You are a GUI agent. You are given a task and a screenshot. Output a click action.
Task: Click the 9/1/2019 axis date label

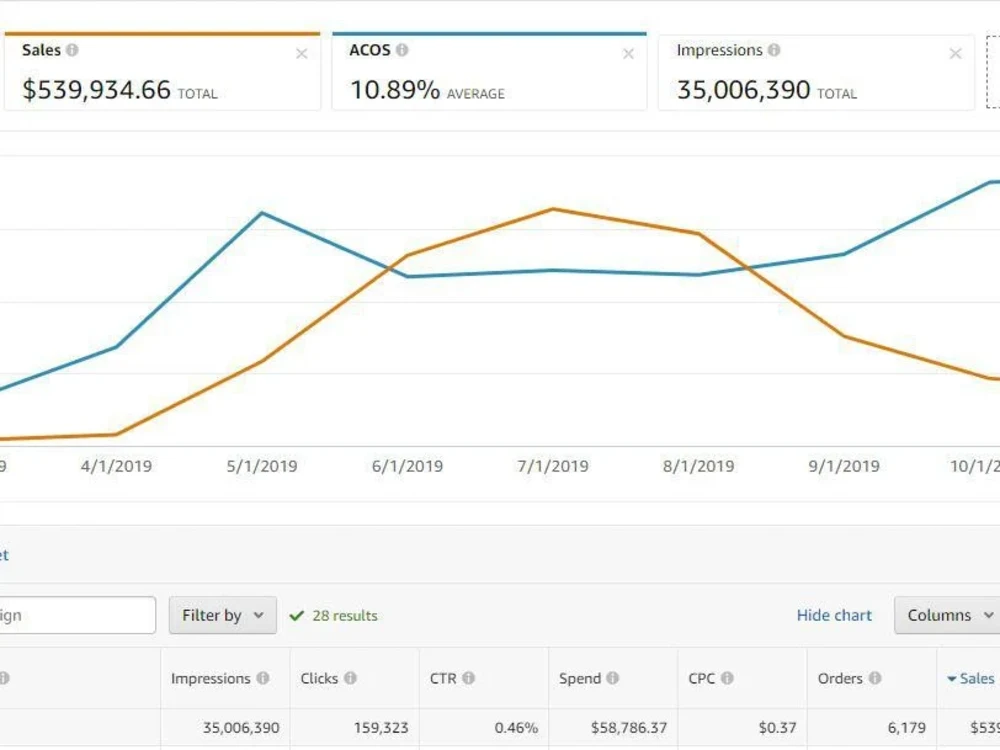[844, 466]
